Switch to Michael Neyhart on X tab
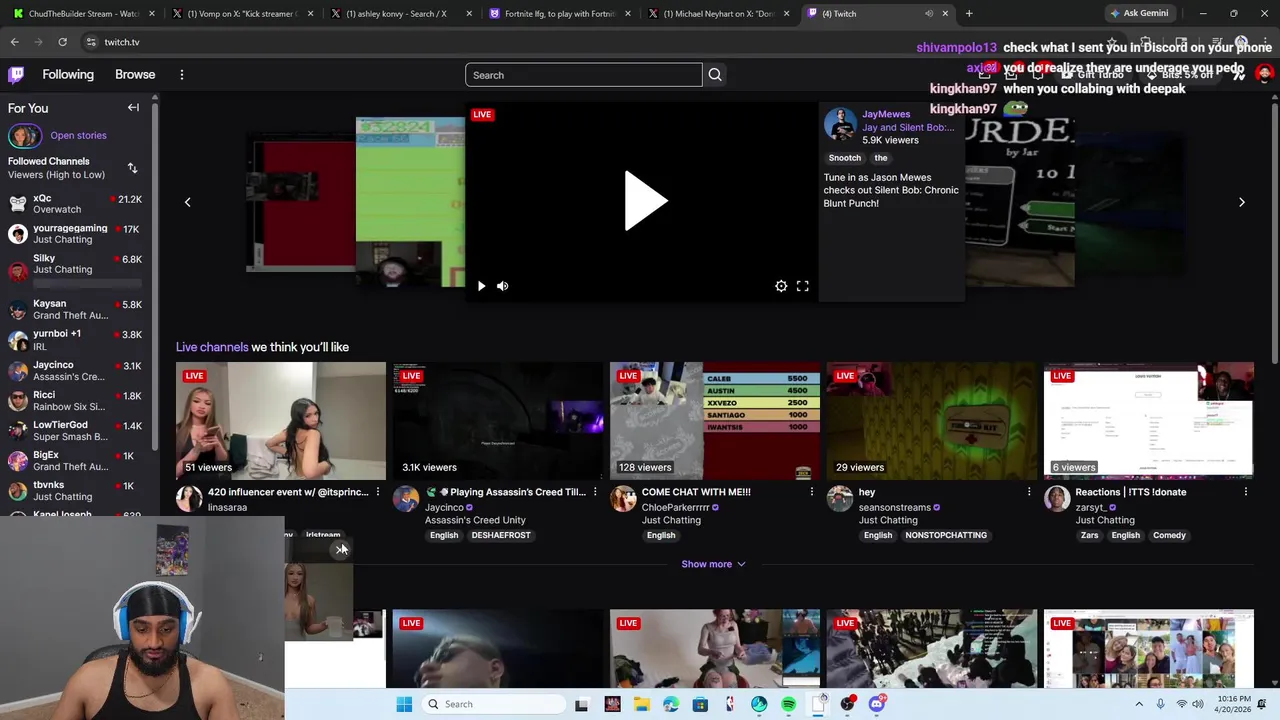1280x720 pixels. click(x=718, y=14)
